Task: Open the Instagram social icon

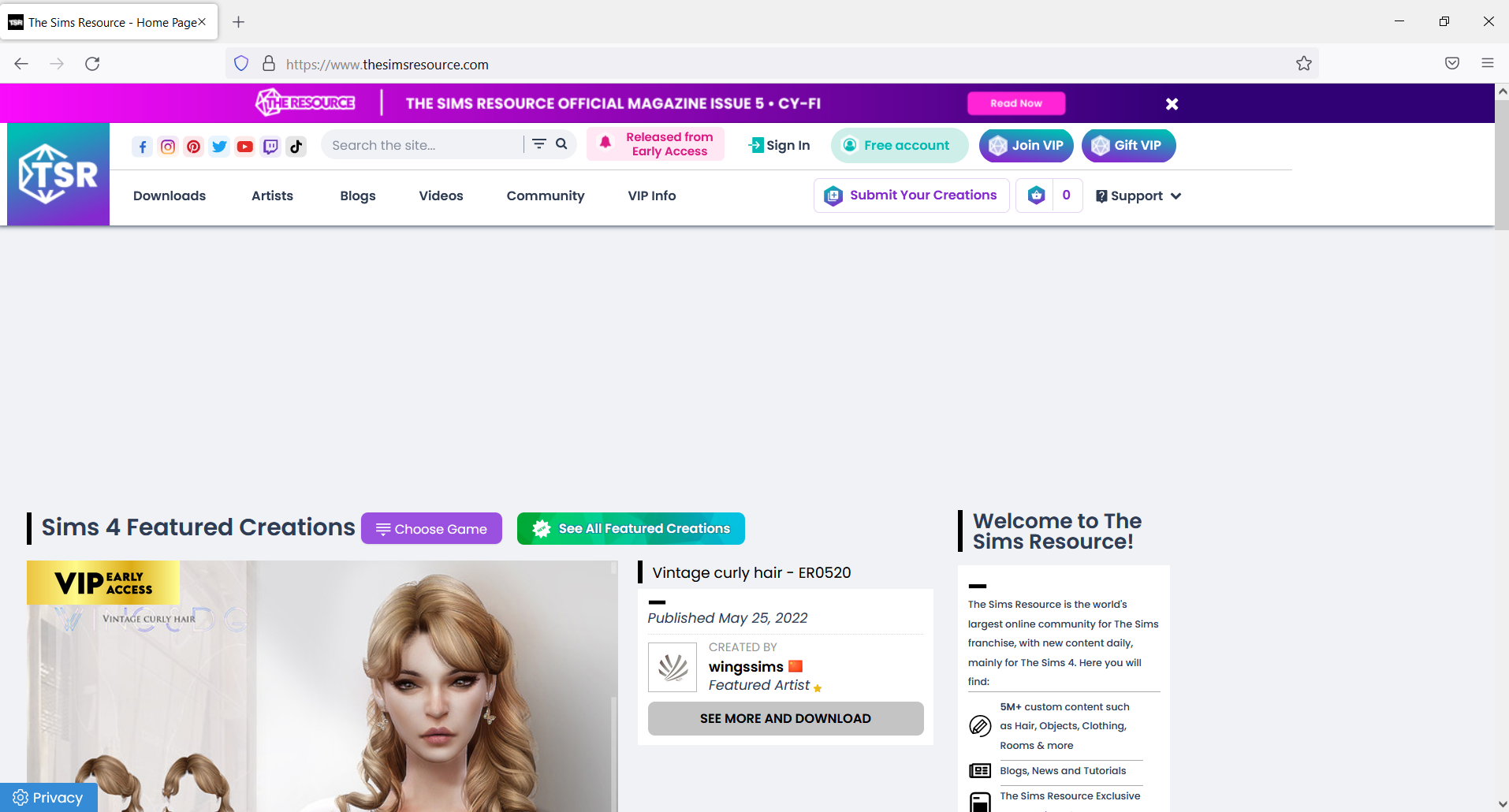Action: (167, 146)
